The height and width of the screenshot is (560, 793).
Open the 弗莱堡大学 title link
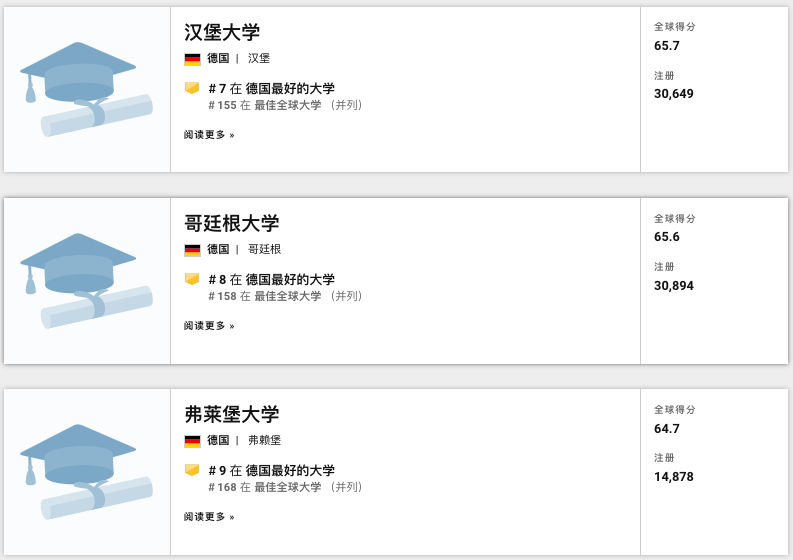tap(232, 414)
